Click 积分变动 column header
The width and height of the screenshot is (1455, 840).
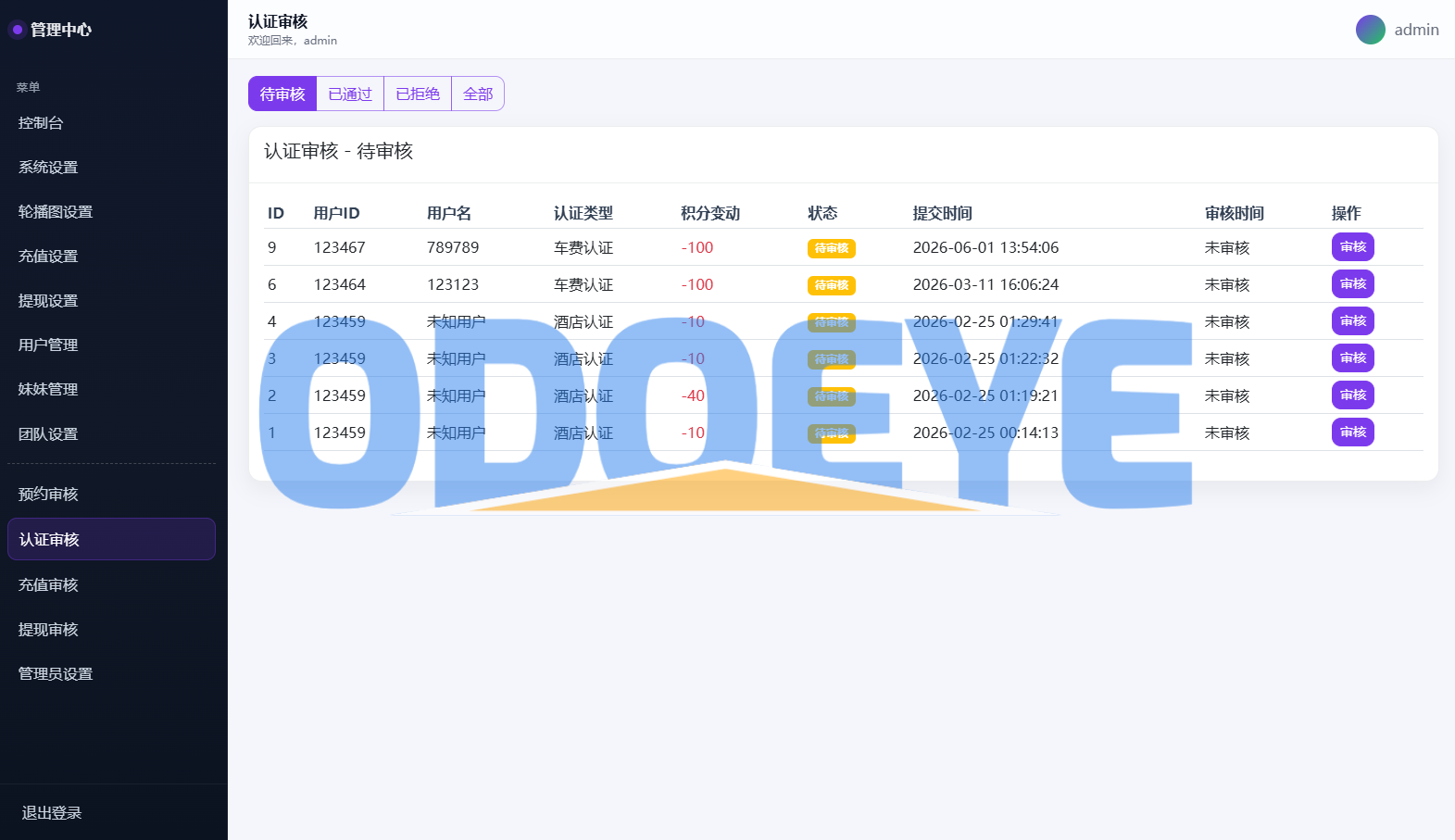tap(710, 214)
